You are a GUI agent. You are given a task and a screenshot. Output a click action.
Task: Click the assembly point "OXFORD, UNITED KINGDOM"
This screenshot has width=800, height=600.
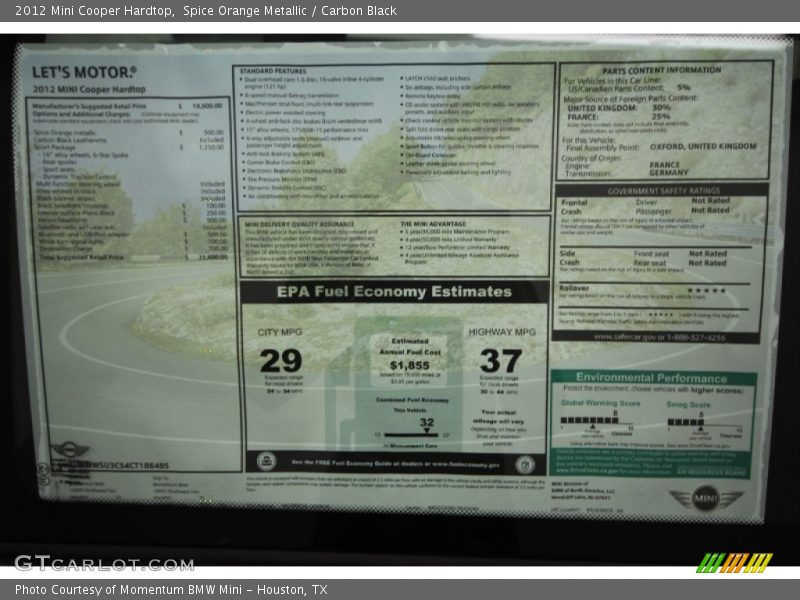pyautogui.click(x=703, y=146)
